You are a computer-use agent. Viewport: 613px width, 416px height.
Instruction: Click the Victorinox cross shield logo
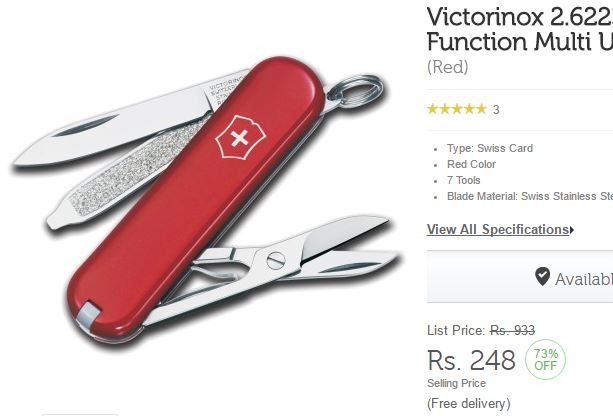coord(240,138)
